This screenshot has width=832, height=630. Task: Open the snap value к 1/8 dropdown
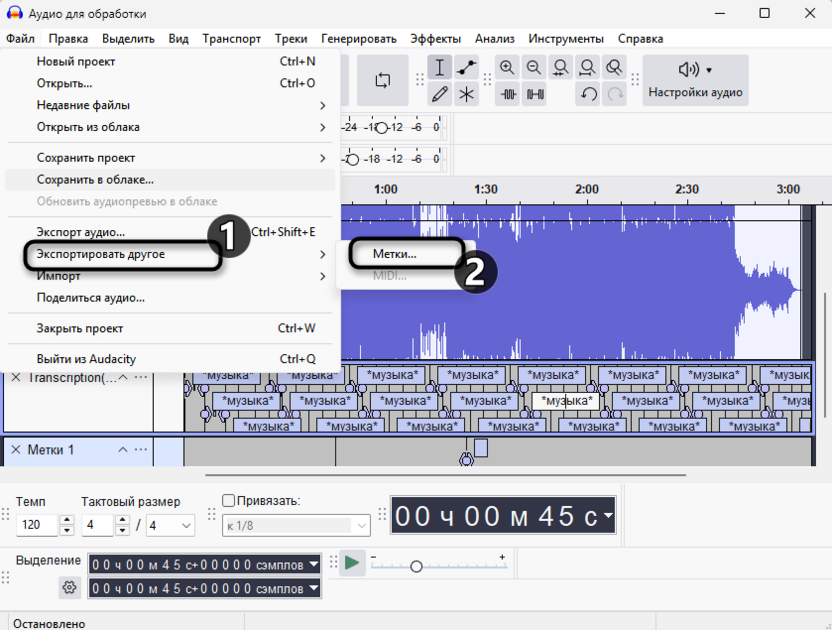tap(296, 525)
